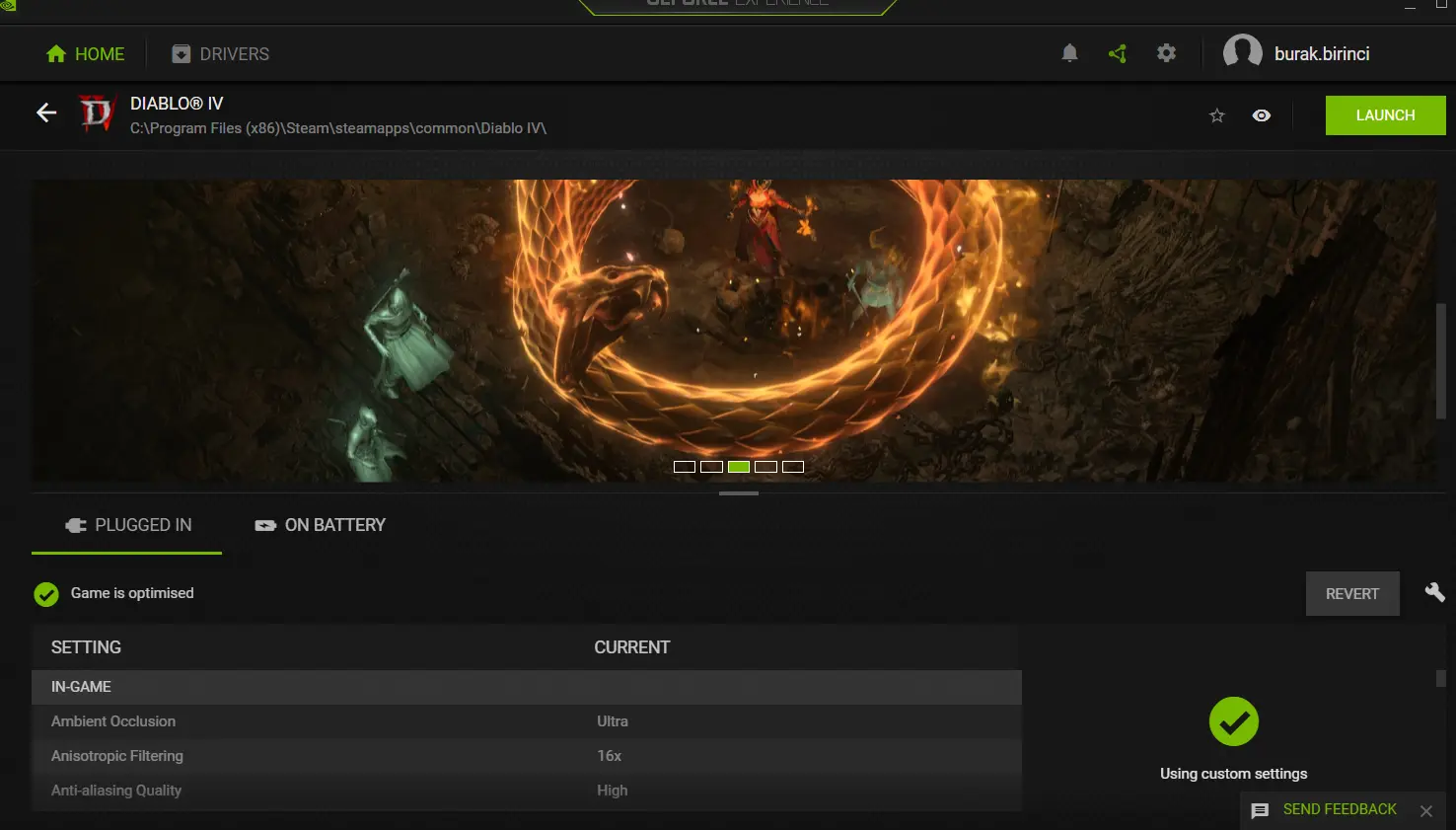
Task: Click the green optimised checkmark icon
Action: point(46,594)
